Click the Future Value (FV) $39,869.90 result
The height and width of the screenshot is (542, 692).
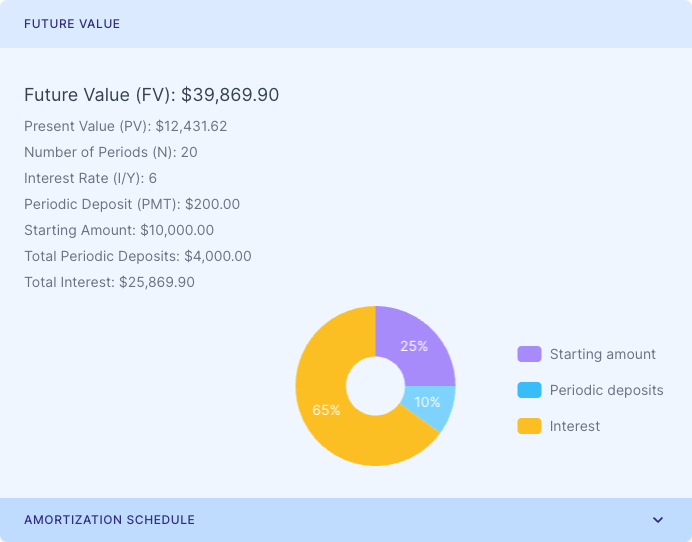151,95
